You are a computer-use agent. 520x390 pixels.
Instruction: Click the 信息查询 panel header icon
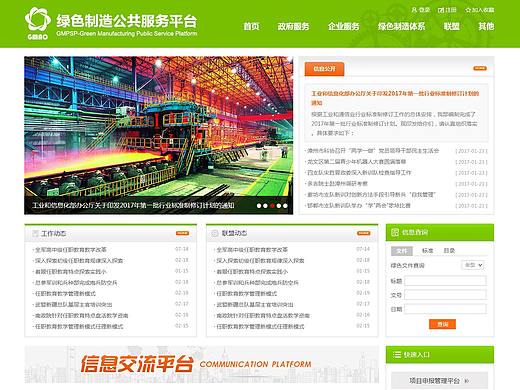tap(395, 232)
